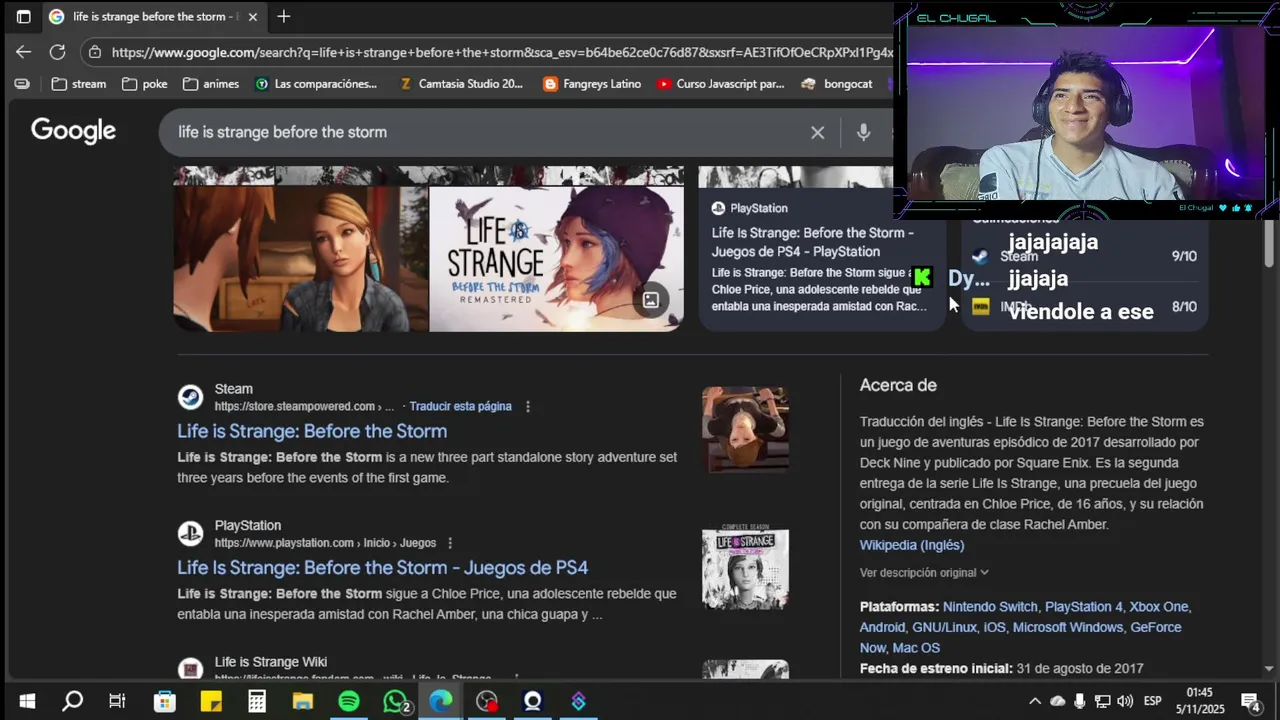1280x720 pixels.
Task: Open 'Microsoft Windows' platform link
Action: click(x=1068, y=628)
